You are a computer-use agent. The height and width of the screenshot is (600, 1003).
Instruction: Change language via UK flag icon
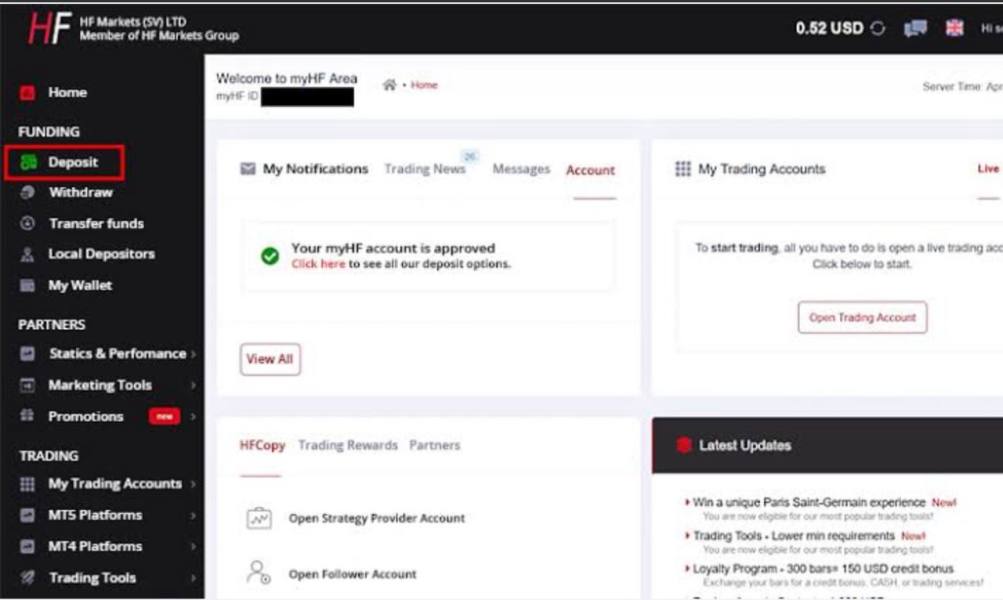point(954,28)
